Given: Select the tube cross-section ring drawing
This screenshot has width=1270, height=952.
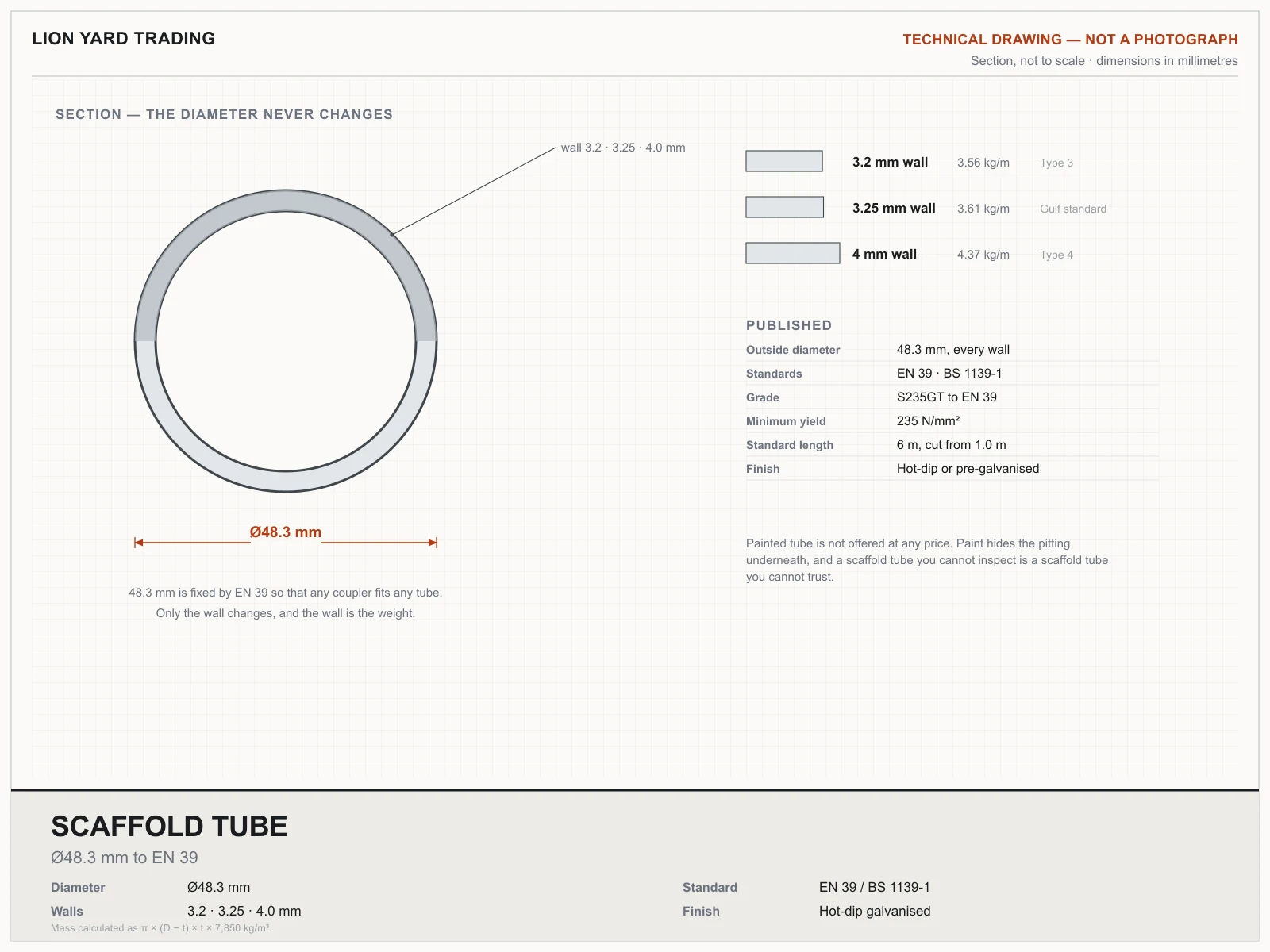Looking at the screenshot, I should click(286, 341).
